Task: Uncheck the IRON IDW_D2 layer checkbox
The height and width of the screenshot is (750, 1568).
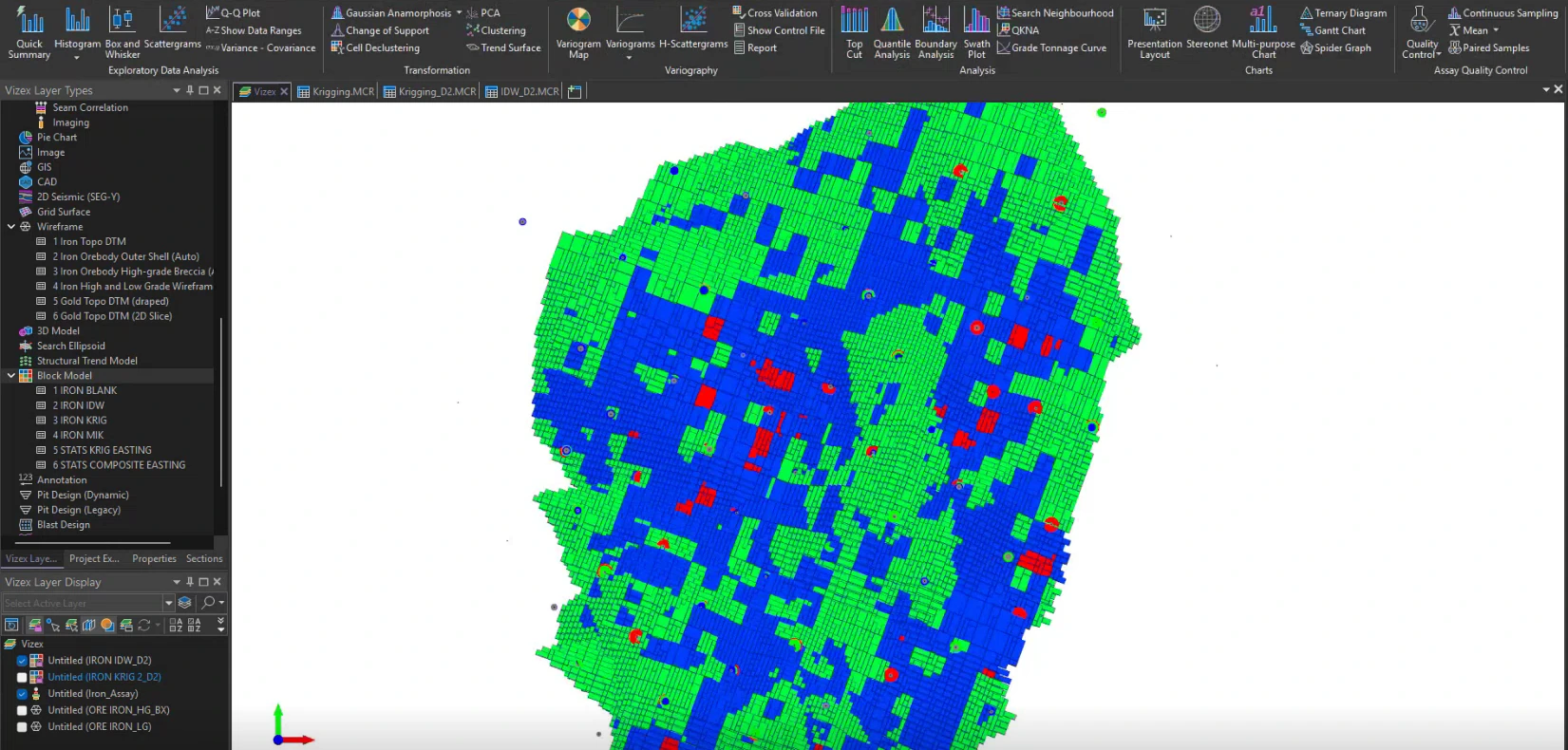Action: point(22,661)
